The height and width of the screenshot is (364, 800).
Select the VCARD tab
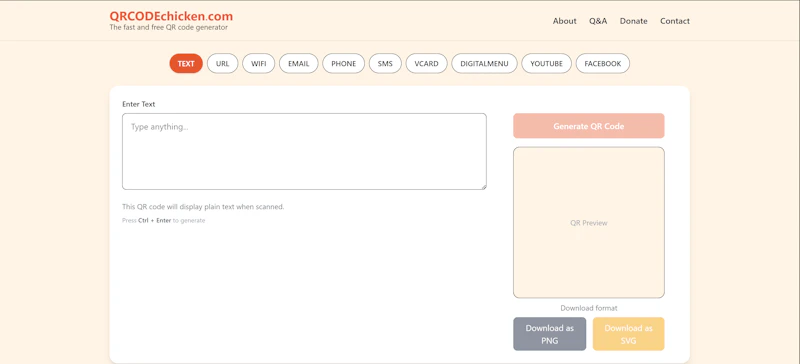point(427,64)
